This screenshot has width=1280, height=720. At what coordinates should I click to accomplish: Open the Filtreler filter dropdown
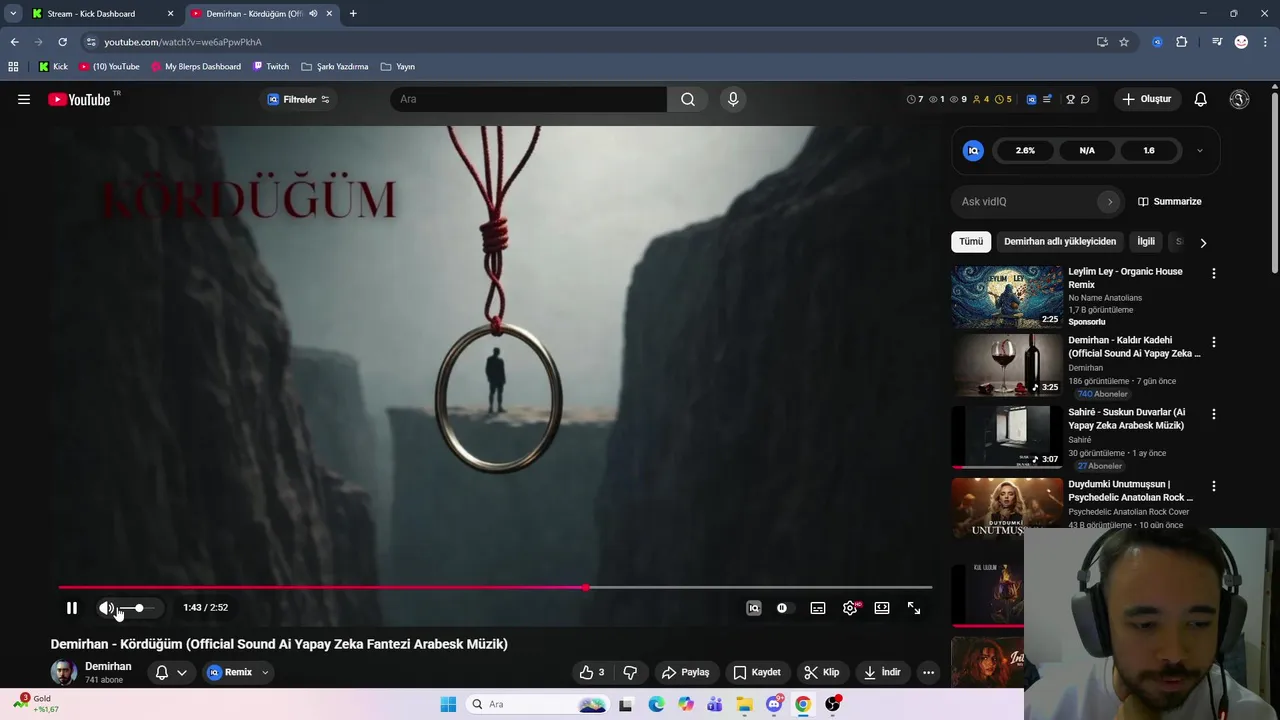tap(298, 99)
